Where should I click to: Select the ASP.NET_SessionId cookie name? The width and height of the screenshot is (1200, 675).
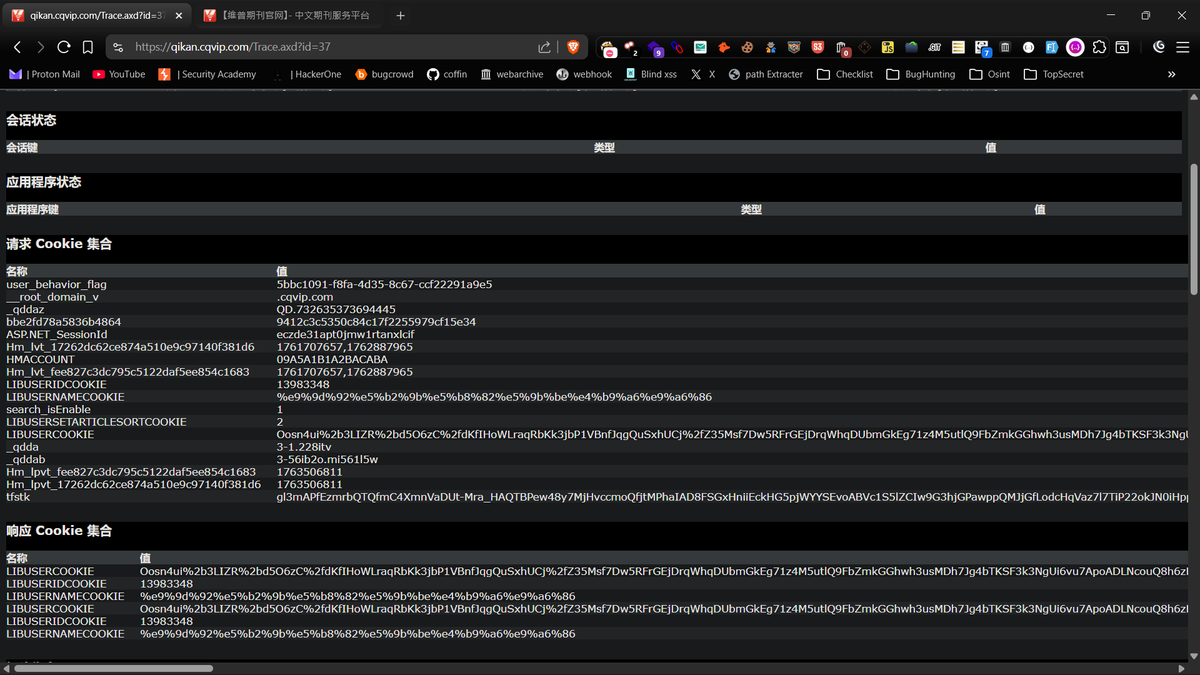point(57,334)
